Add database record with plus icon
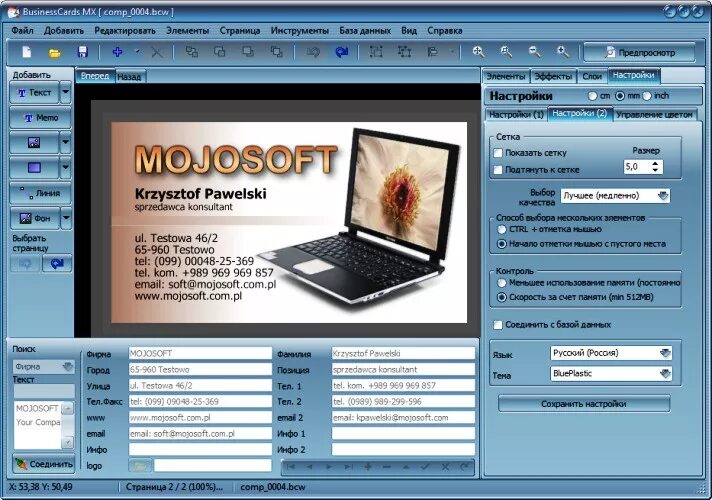The width and height of the screenshot is (712, 500). tap(368, 467)
